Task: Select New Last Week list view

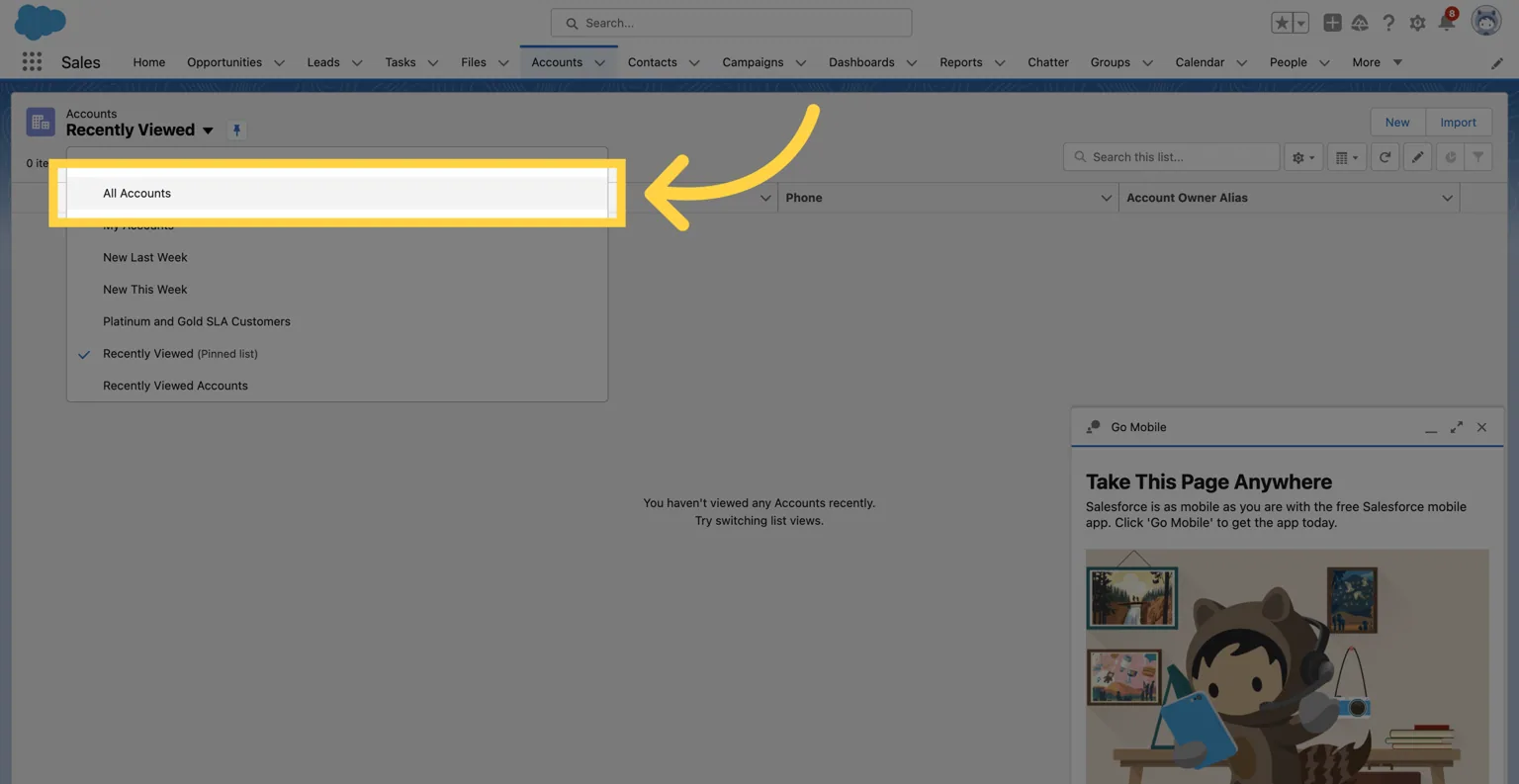Action: 336,257
